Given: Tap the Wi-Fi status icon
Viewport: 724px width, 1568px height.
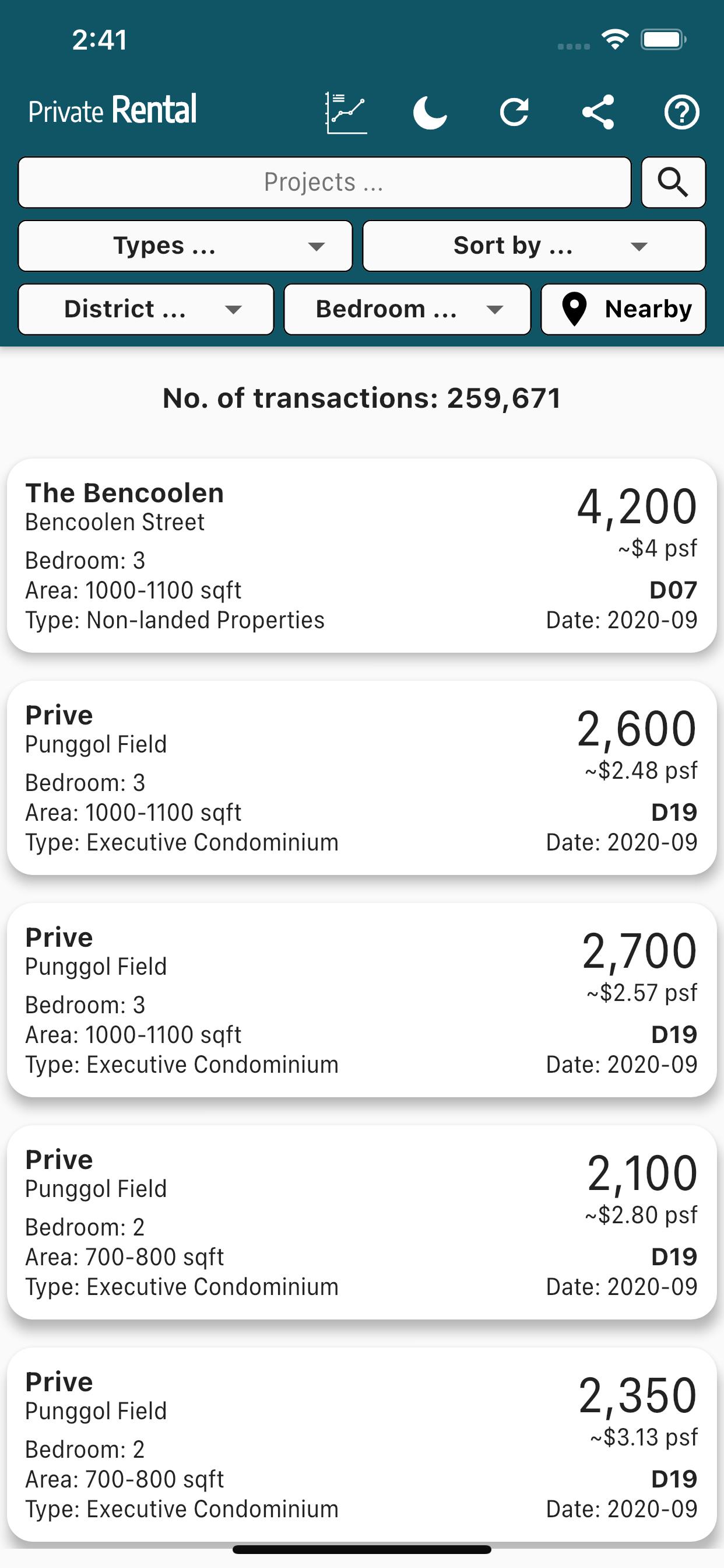Looking at the screenshot, I should click(615, 40).
